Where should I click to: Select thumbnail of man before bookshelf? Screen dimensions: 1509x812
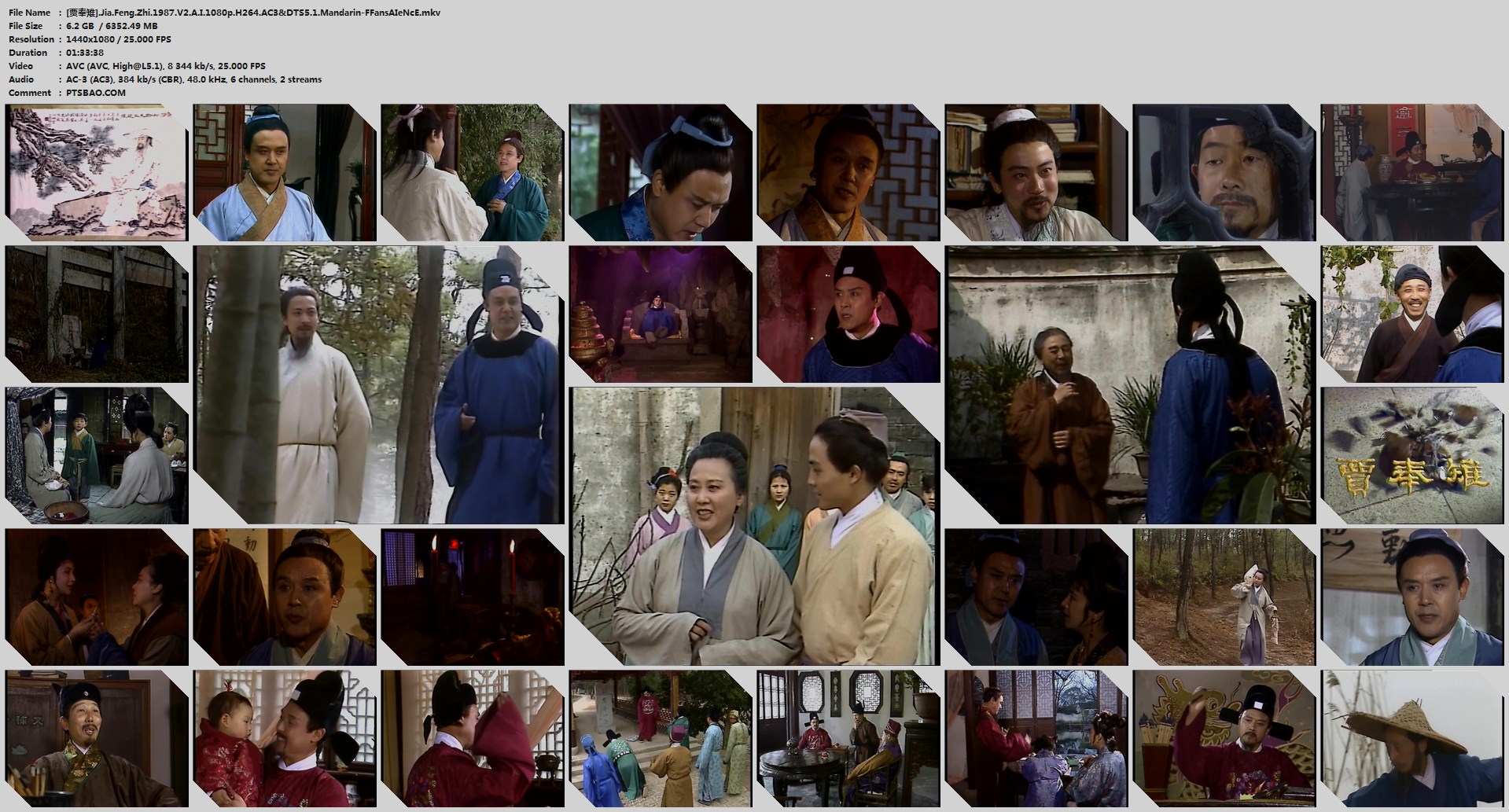tap(1036, 173)
